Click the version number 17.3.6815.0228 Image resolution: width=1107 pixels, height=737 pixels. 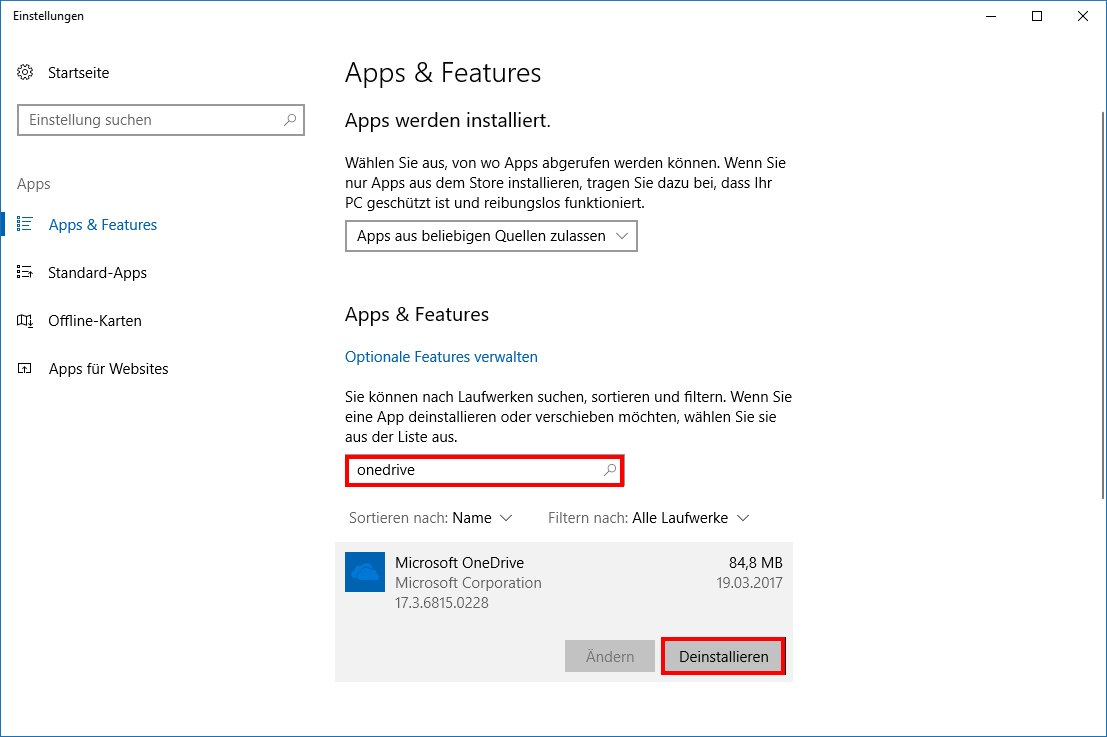click(x=442, y=603)
